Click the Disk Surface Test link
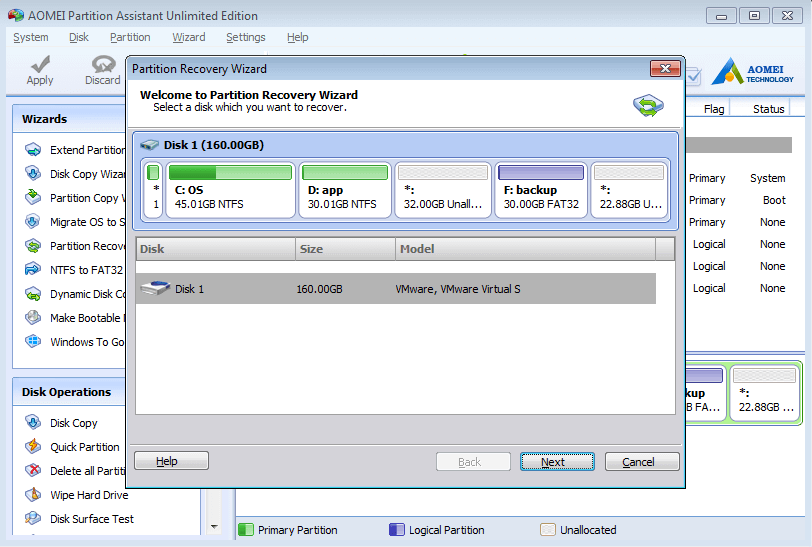This screenshot has width=812, height=547. [92, 519]
